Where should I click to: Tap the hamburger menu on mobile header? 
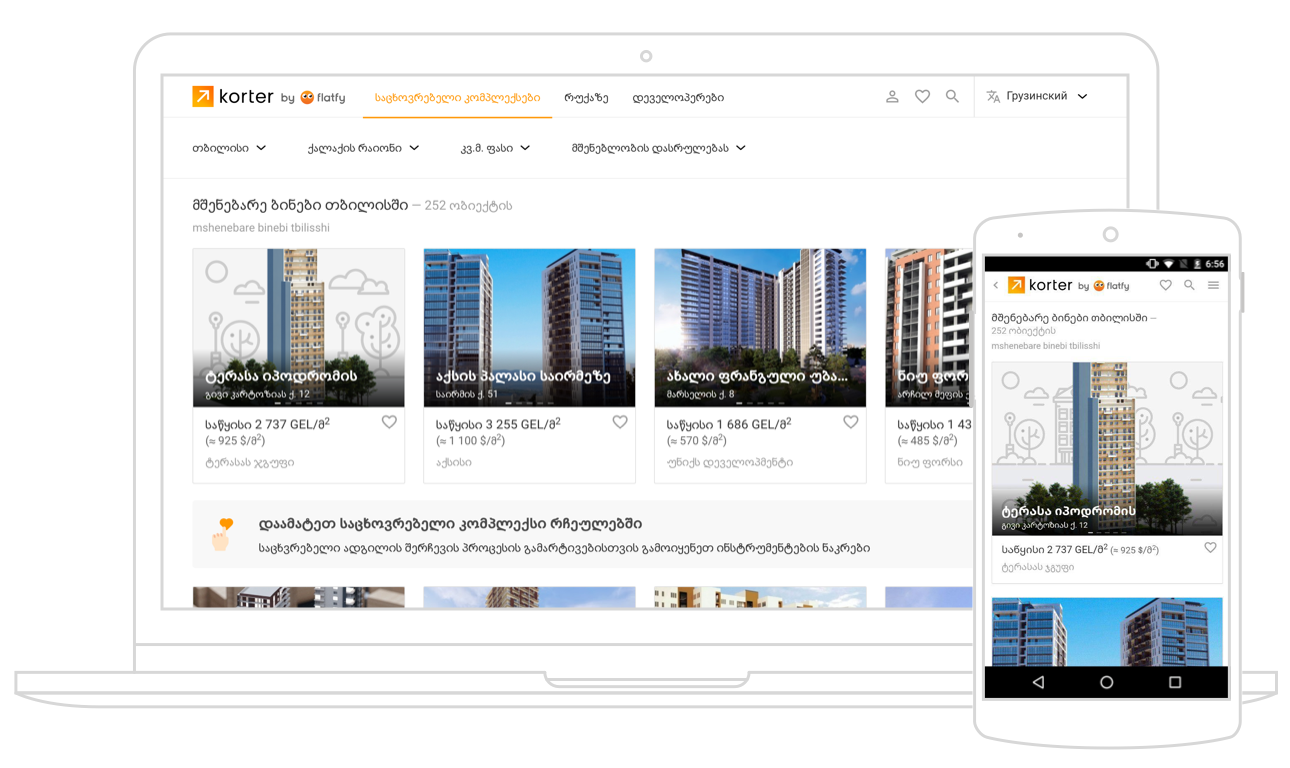pos(1213,286)
